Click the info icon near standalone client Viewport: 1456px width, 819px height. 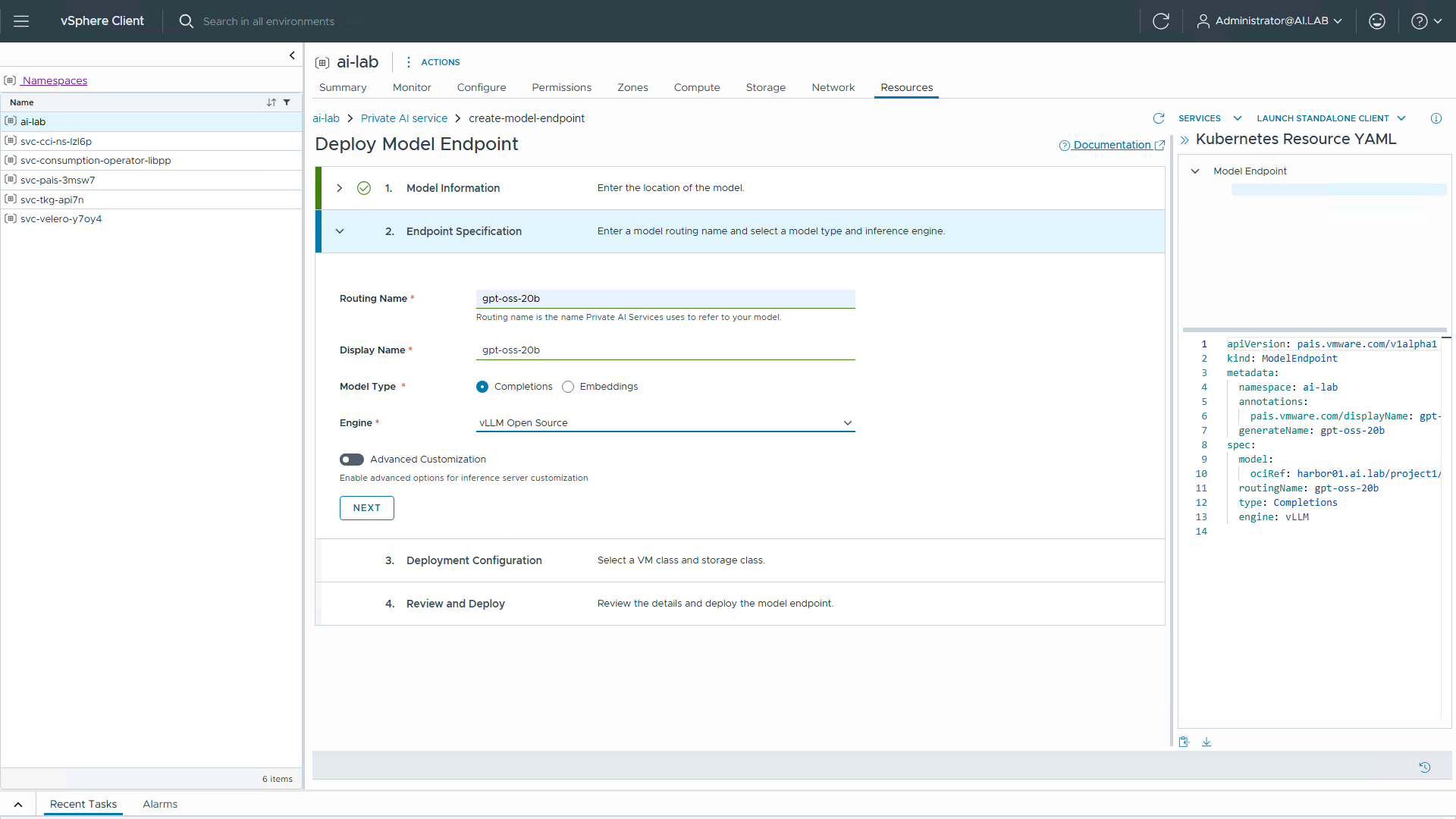1436,118
